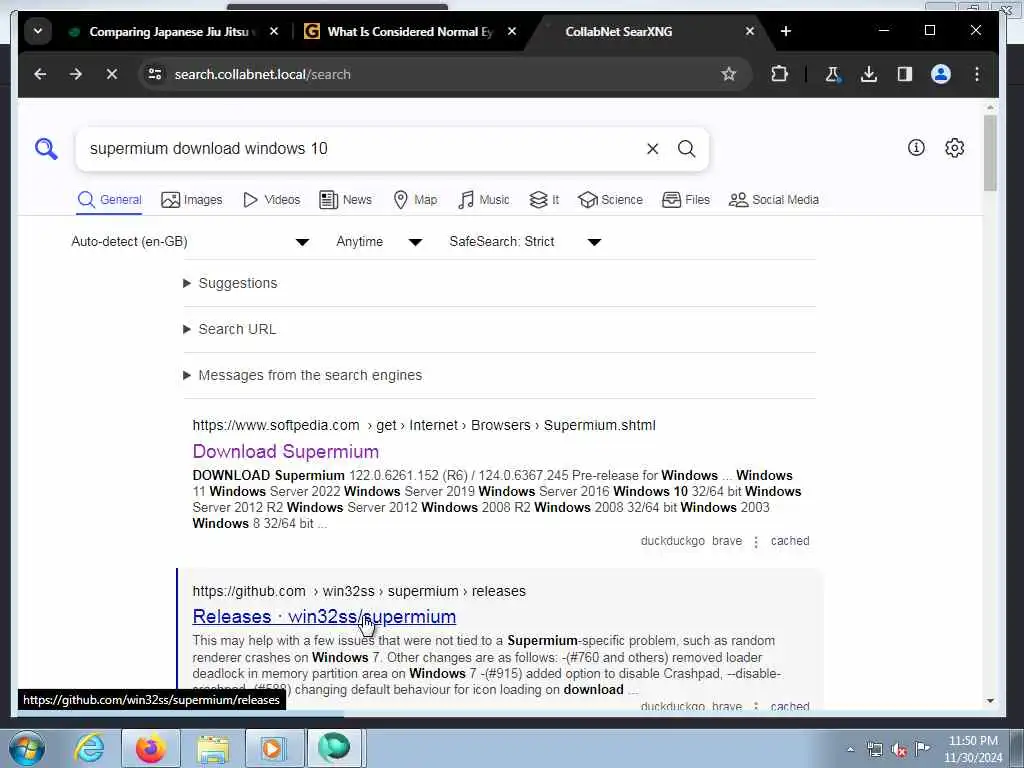Select the IT search category
1024x768 pixels.
(x=544, y=200)
